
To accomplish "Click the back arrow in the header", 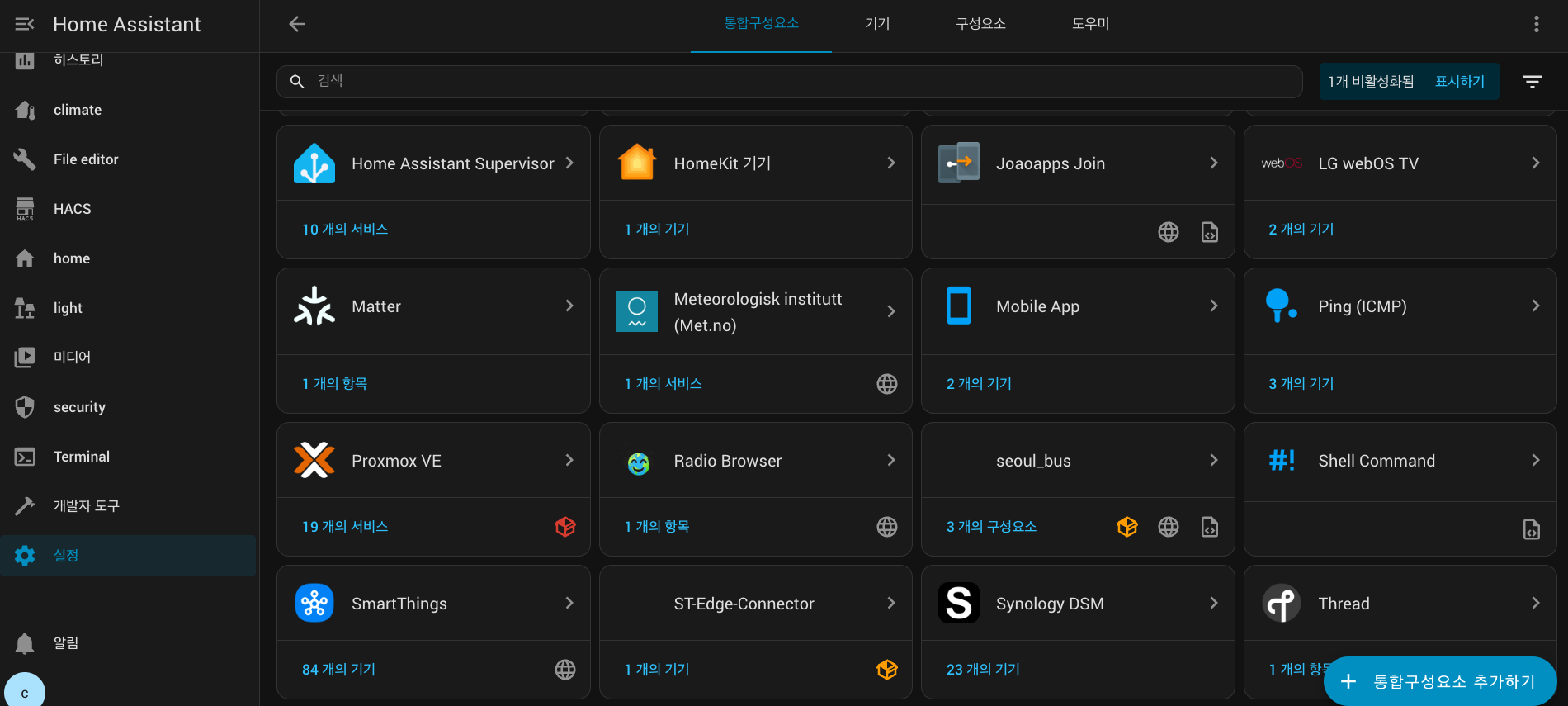I will [297, 24].
